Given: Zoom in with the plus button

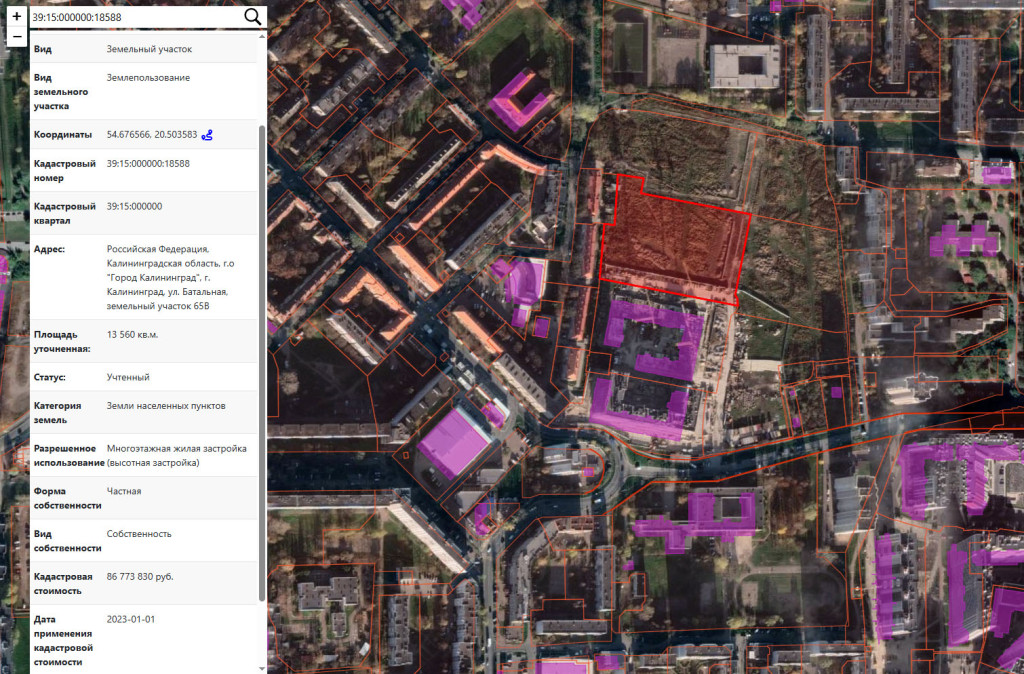Looking at the screenshot, I should click(16, 17).
